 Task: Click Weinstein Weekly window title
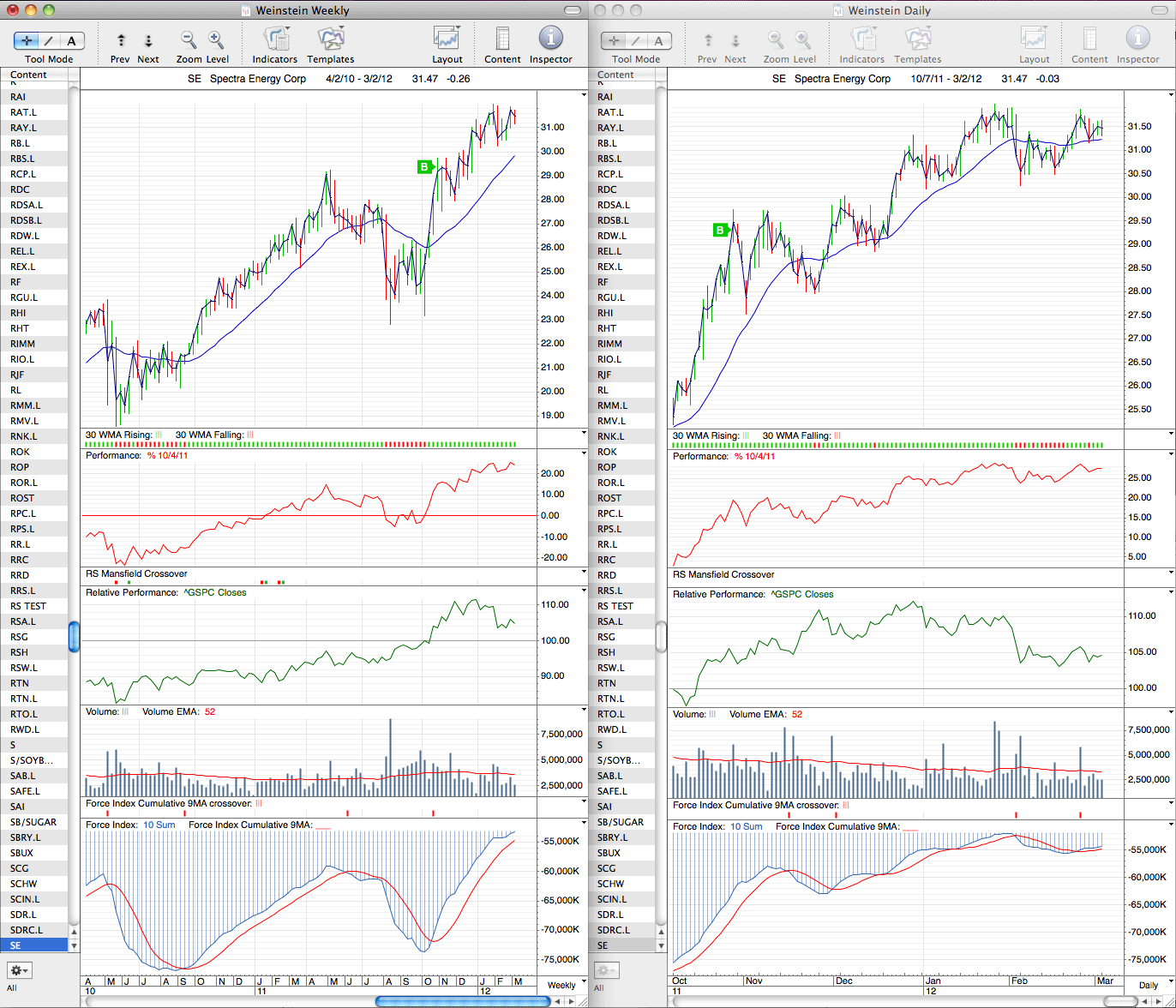[304, 10]
